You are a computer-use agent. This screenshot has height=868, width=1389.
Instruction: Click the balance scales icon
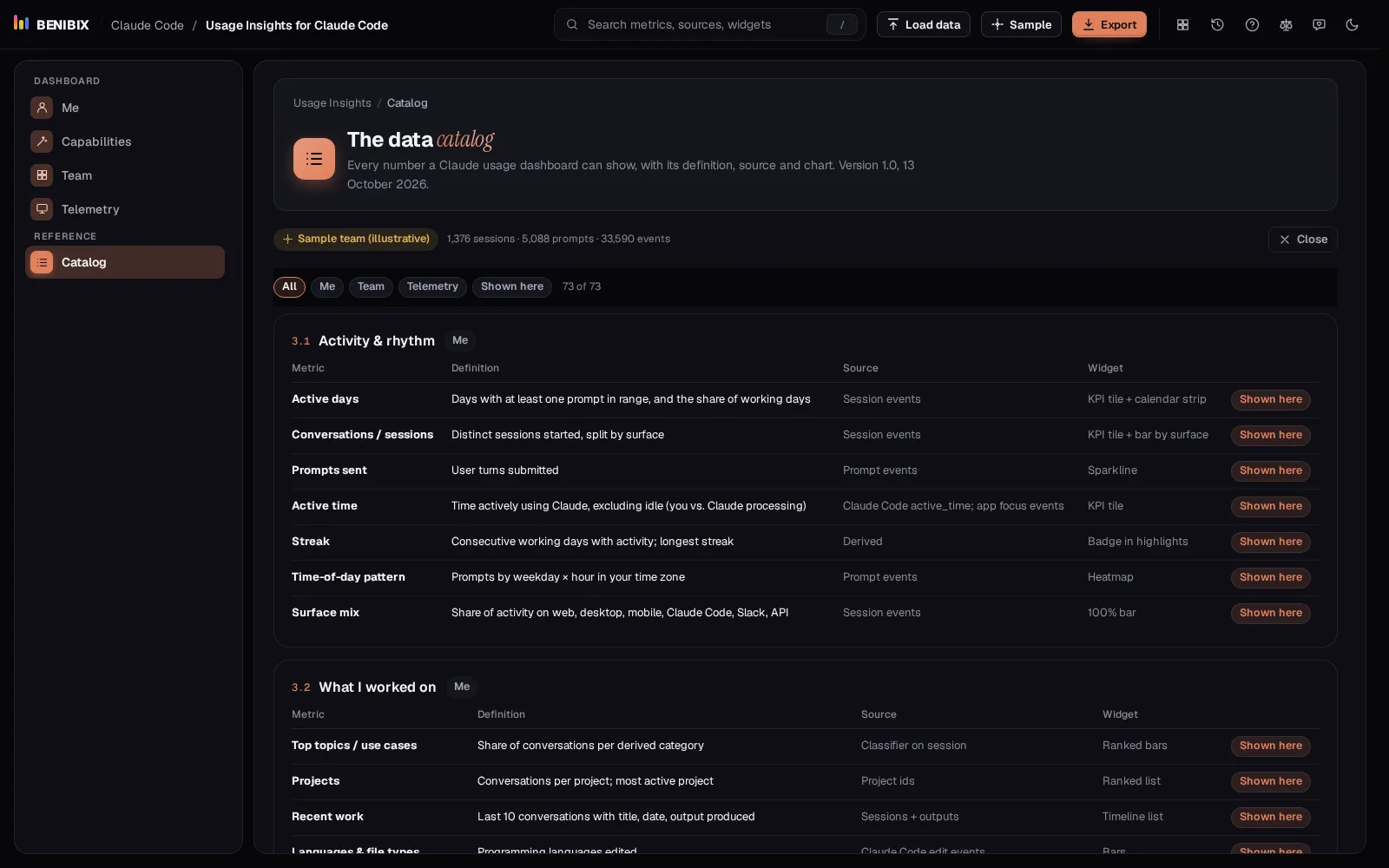[x=1286, y=25]
